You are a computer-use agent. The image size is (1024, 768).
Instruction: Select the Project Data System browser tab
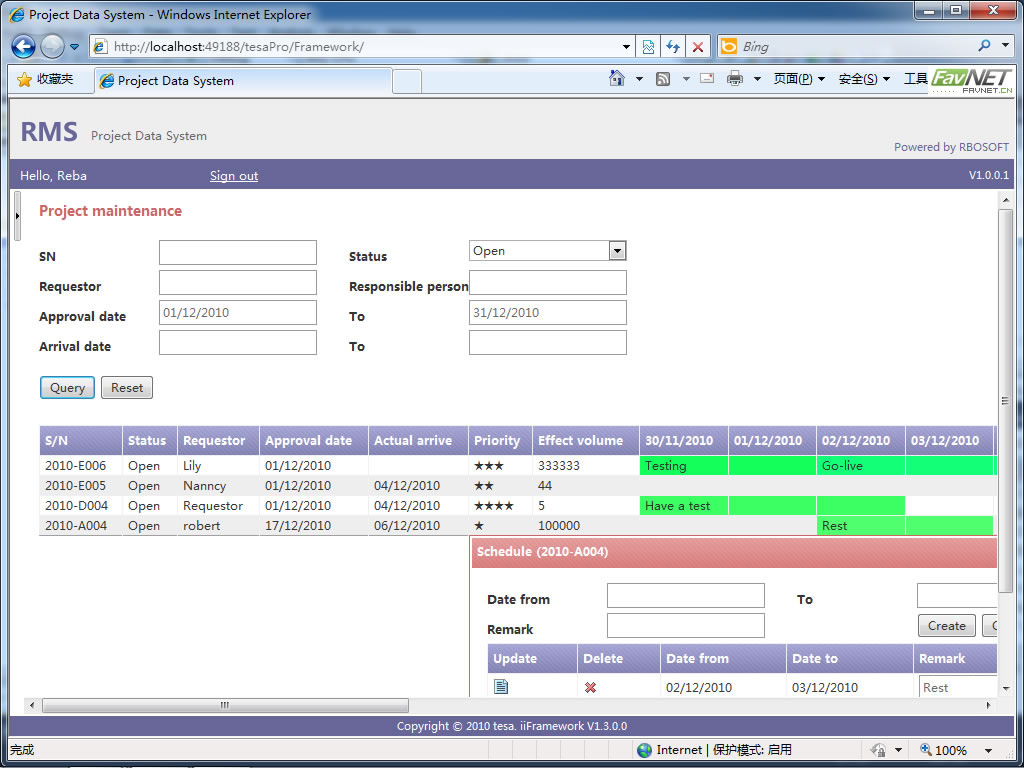tap(243, 81)
